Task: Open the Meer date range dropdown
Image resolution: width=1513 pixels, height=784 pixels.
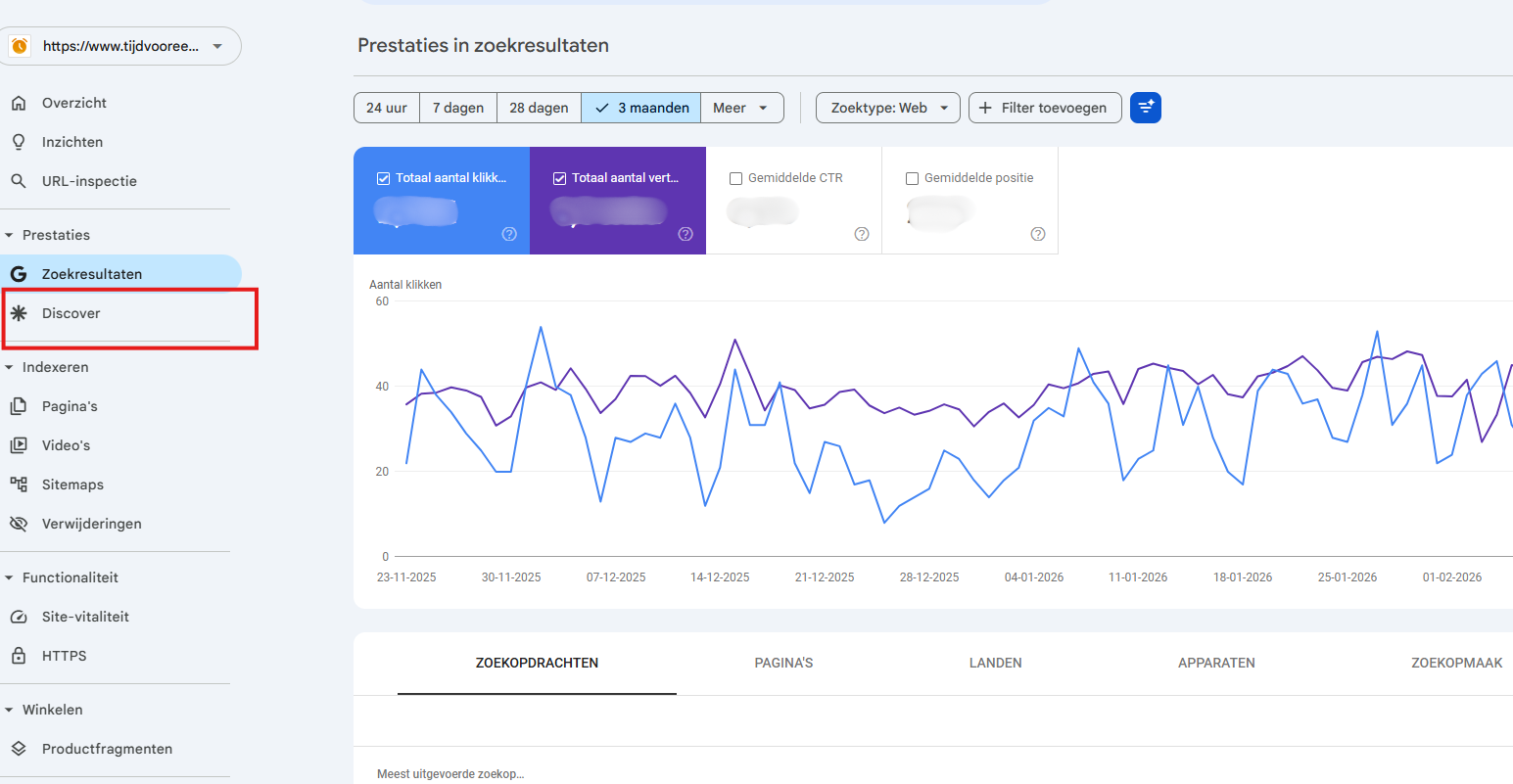Action: click(741, 108)
